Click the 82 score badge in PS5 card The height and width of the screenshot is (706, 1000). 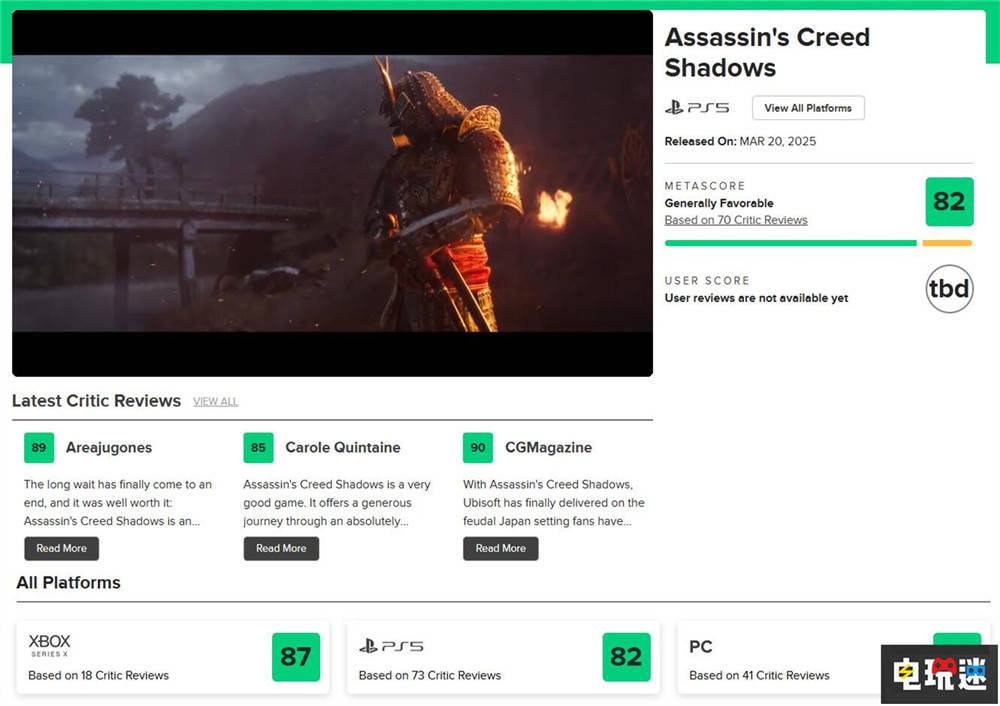626,657
